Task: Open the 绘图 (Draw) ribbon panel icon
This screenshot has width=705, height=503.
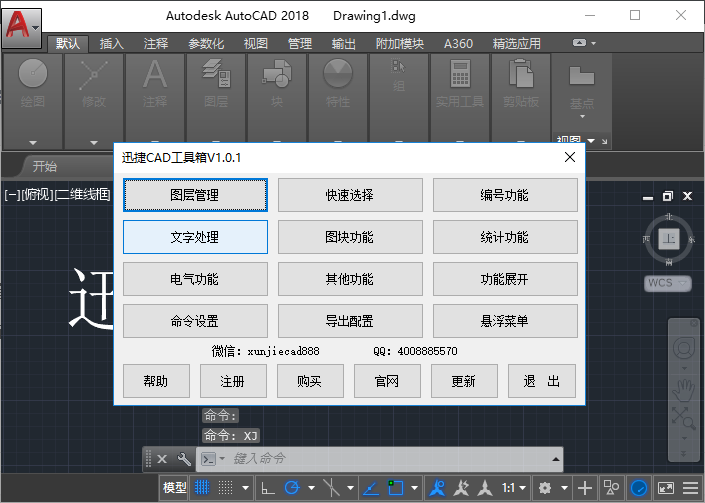Action: [x=32, y=73]
